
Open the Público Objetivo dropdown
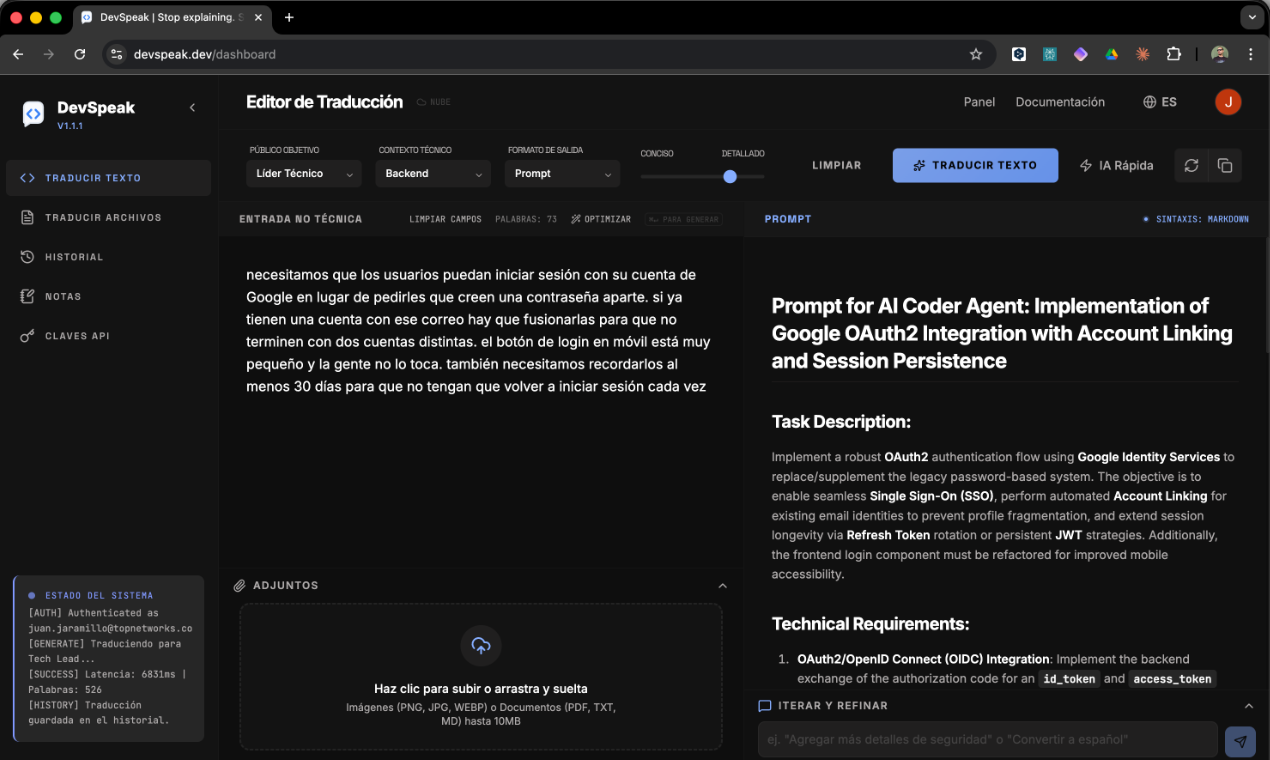303,174
